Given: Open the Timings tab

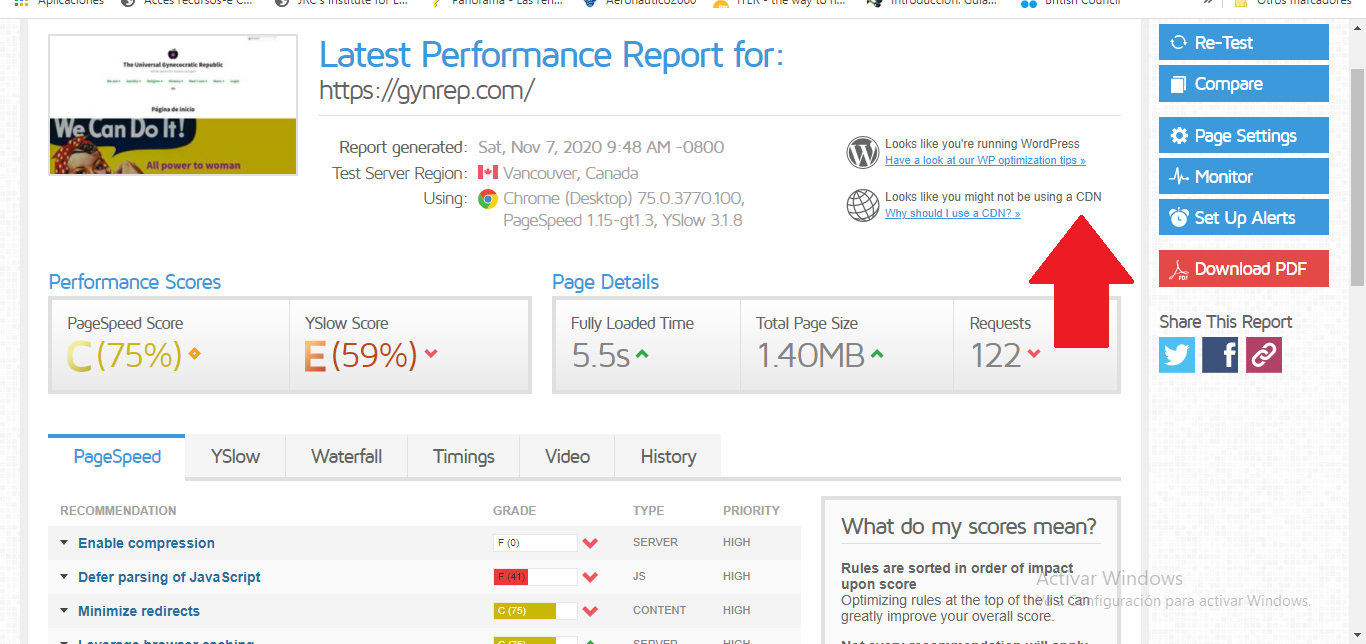Looking at the screenshot, I should click(x=464, y=456).
